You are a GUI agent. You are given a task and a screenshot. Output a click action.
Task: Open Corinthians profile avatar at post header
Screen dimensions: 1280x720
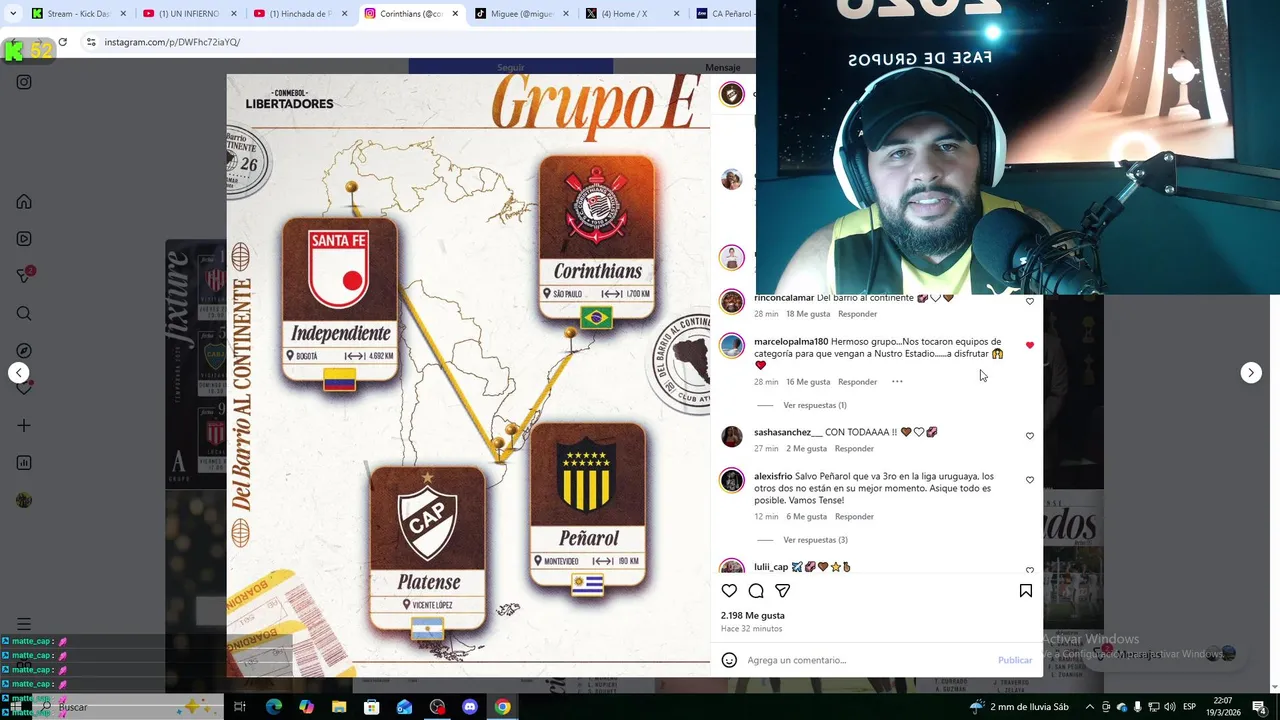tap(732, 94)
